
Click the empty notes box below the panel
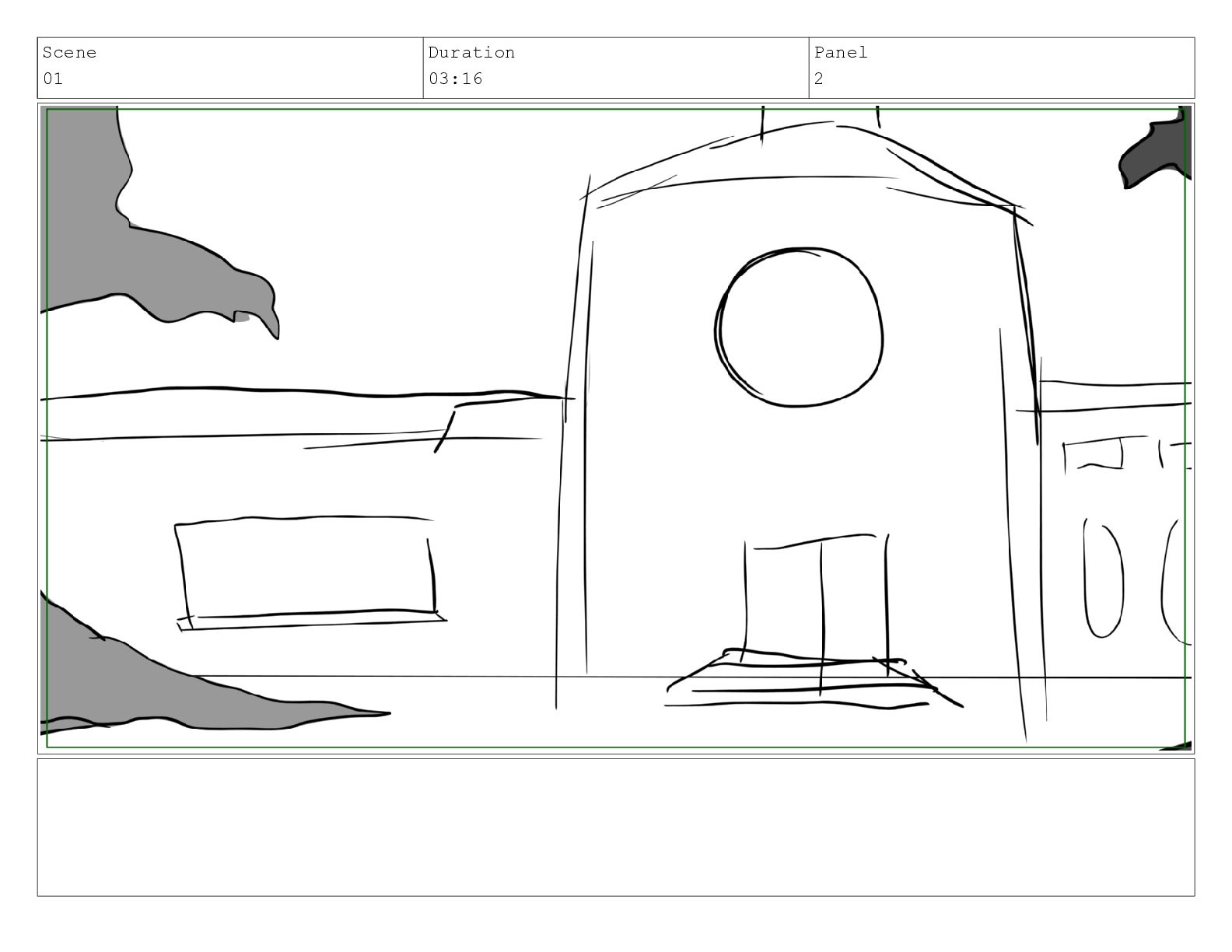tap(616, 828)
